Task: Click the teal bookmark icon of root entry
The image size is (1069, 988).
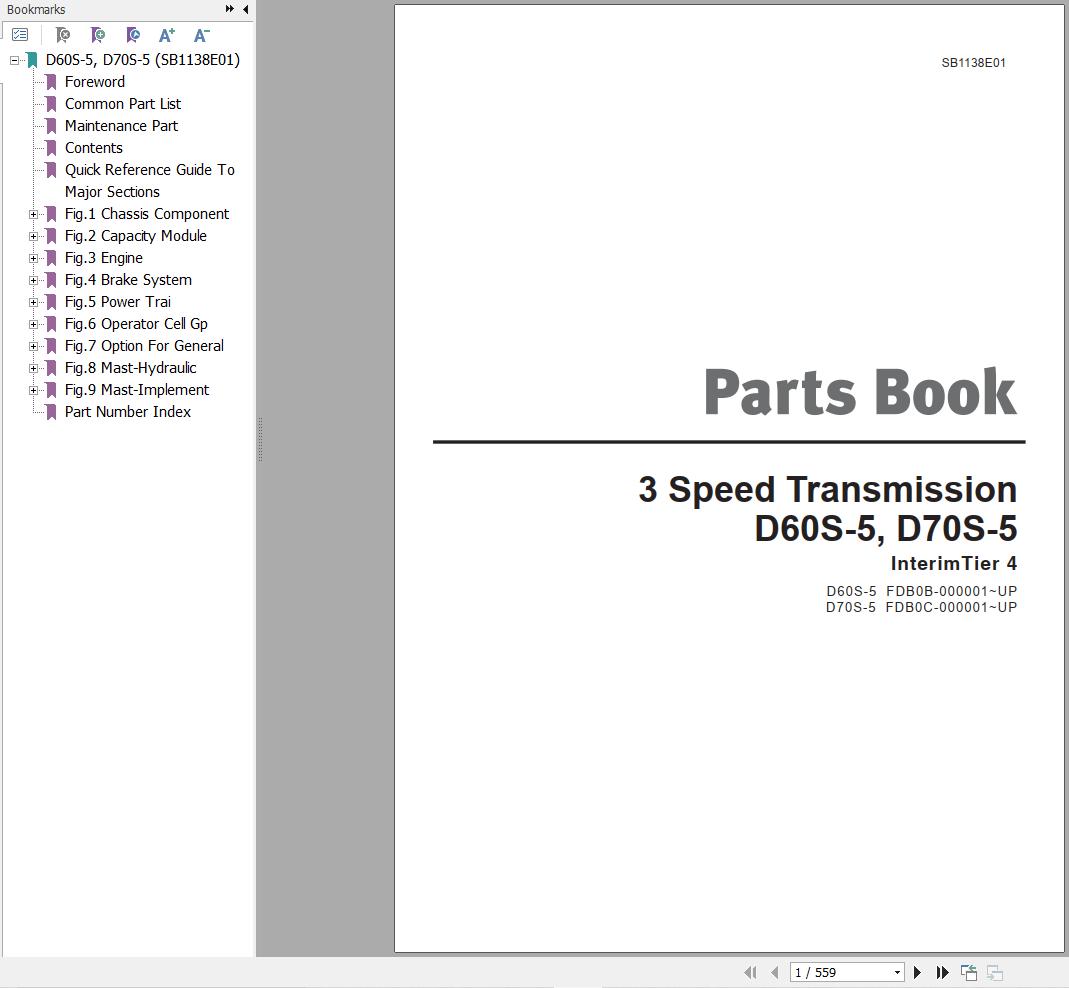Action: (x=32, y=60)
